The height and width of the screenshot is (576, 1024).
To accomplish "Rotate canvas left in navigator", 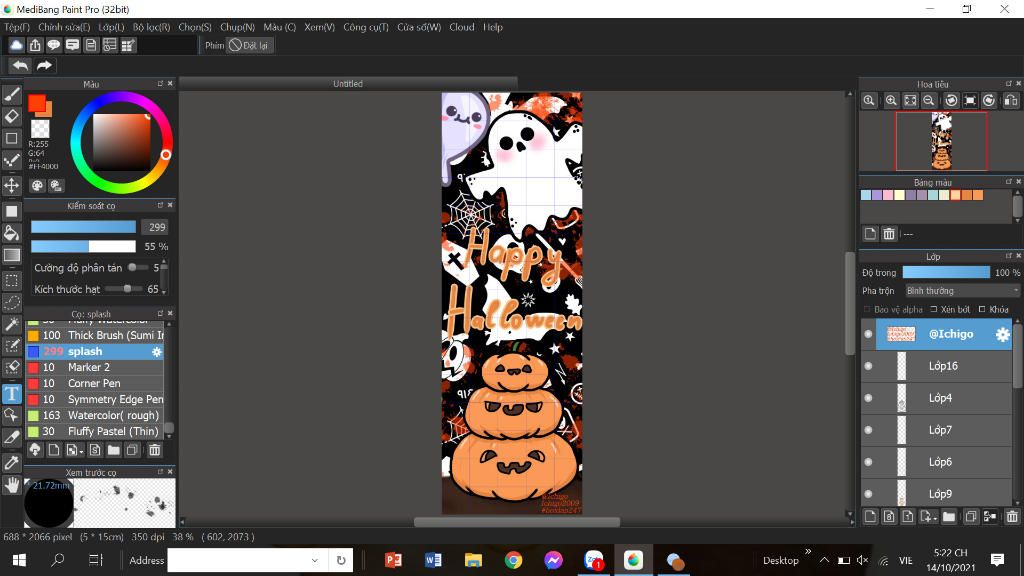I will (x=952, y=101).
